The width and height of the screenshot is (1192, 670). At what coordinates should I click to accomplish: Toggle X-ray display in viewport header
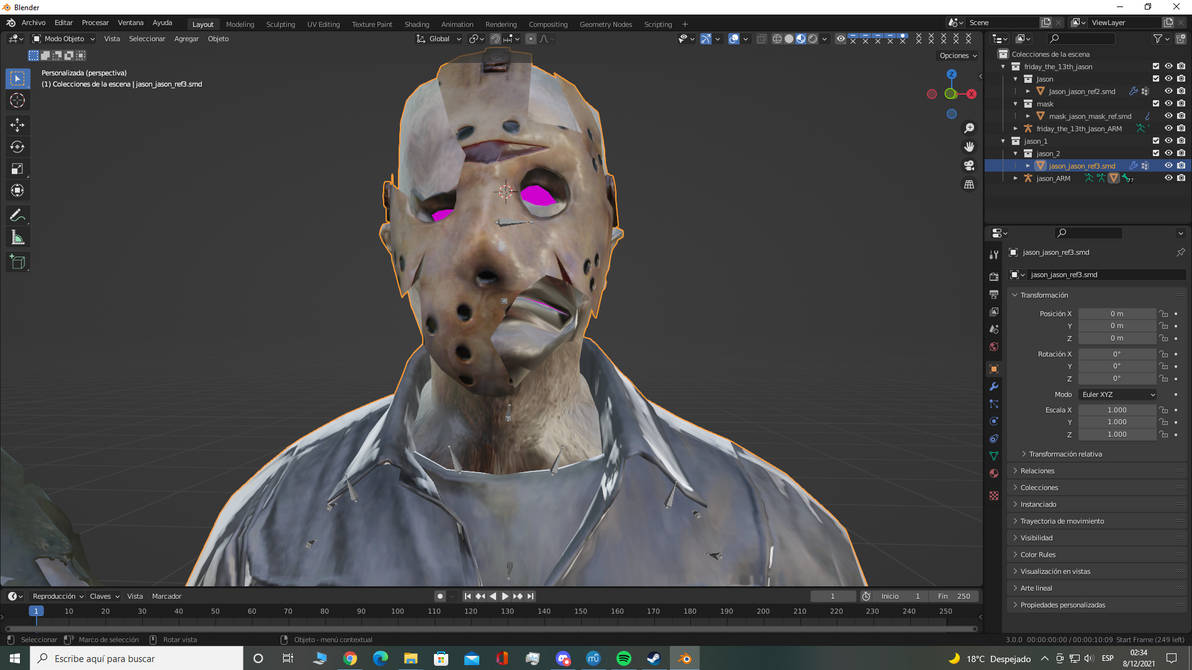(761, 39)
